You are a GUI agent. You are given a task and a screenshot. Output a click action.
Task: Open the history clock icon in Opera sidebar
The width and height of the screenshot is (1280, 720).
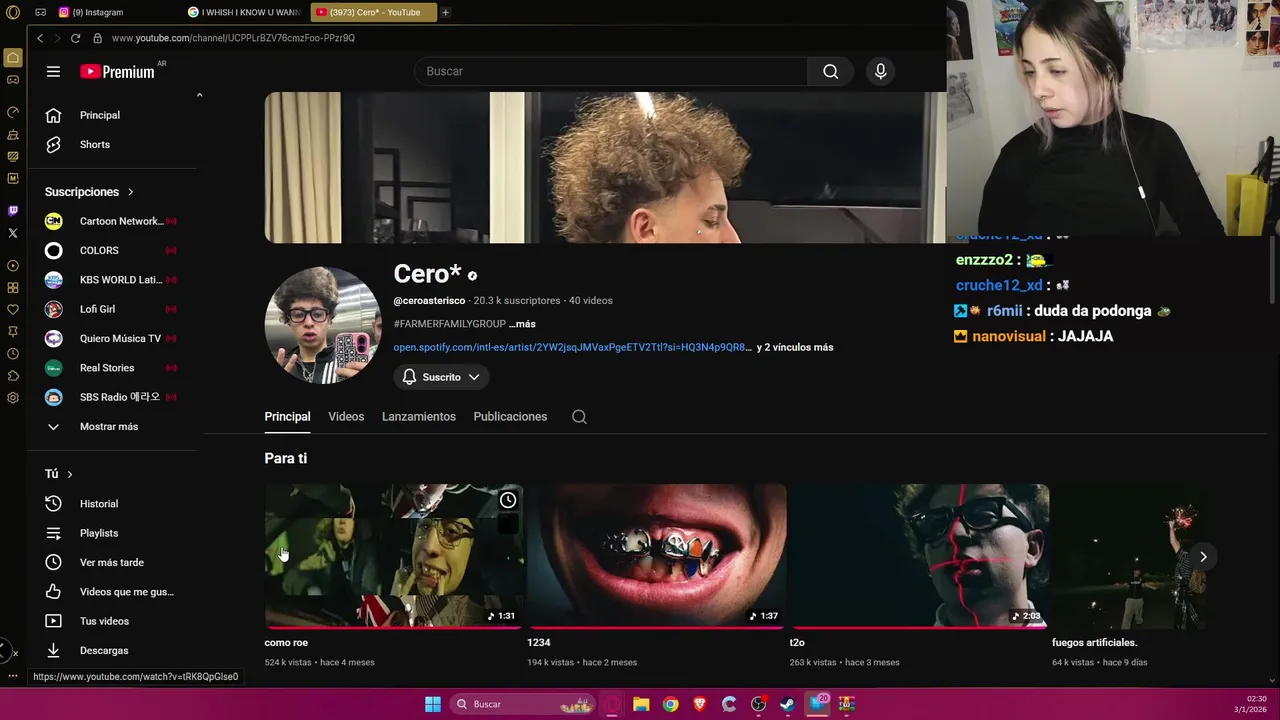pos(13,353)
